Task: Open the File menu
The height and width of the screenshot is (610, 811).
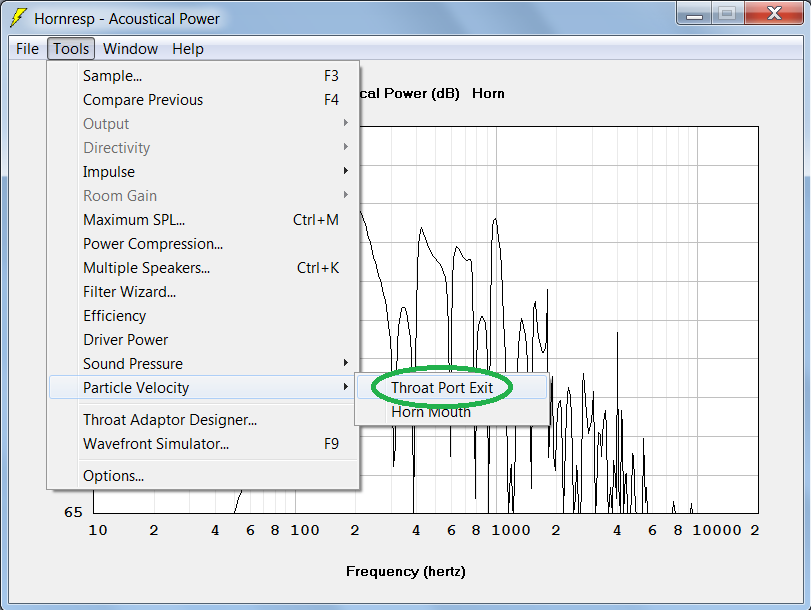Action: tap(27, 49)
